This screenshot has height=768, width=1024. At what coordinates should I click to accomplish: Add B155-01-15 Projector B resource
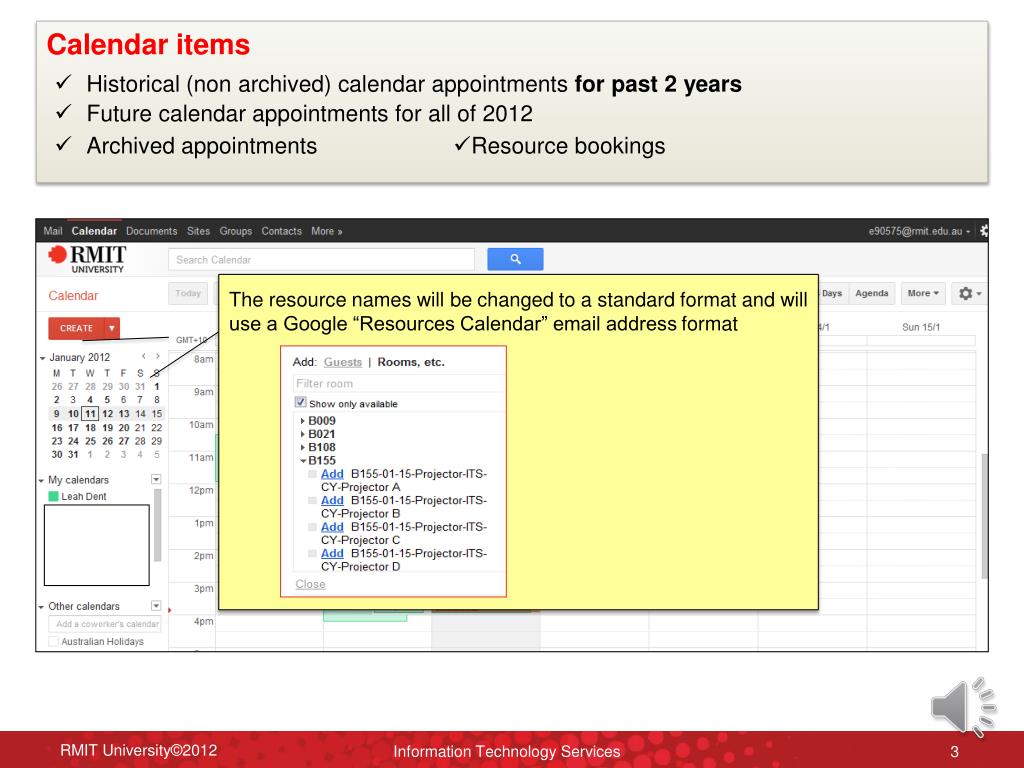point(332,500)
